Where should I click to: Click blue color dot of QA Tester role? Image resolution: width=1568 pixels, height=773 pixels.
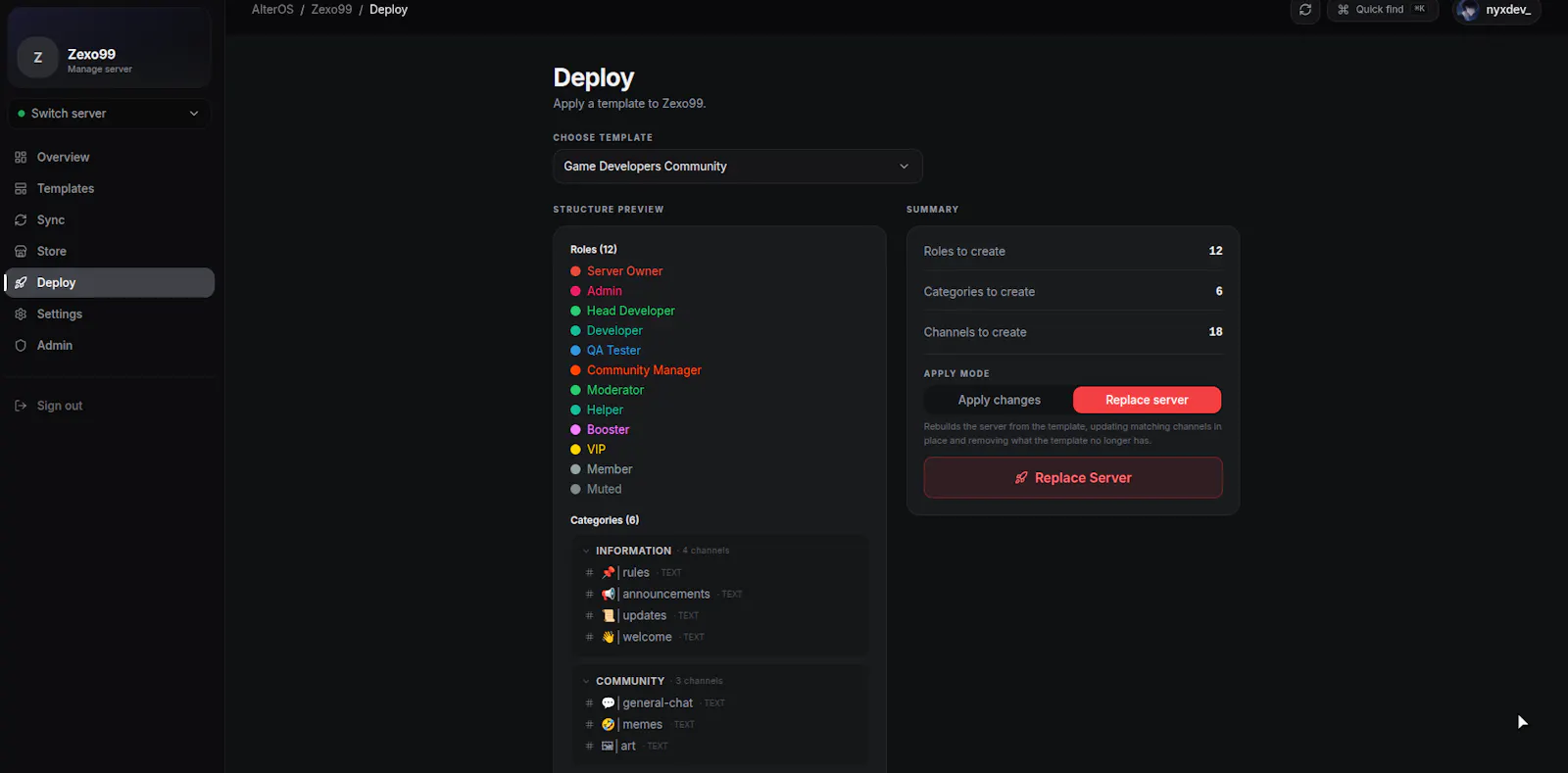pyautogui.click(x=576, y=351)
